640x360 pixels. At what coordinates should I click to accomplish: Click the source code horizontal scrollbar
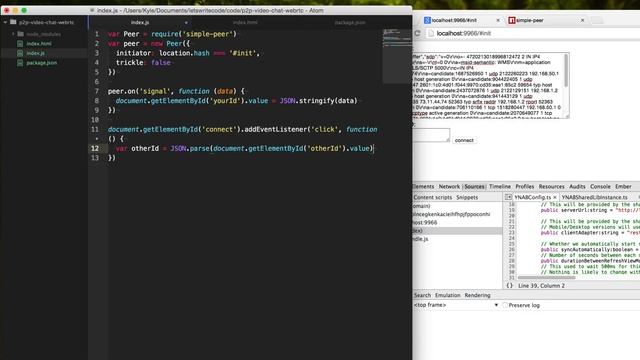click(x=547, y=278)
